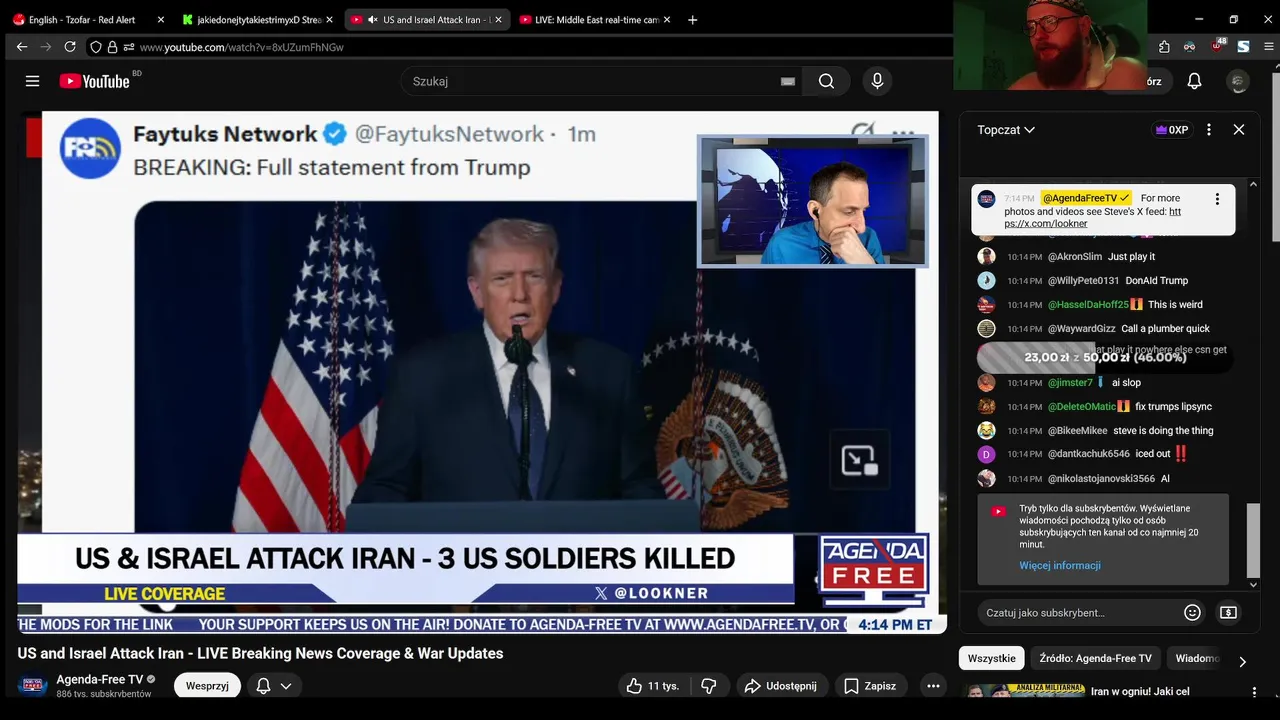1280x720 pixels.
Task: Show site security padlock info
Action: point(112,47)
